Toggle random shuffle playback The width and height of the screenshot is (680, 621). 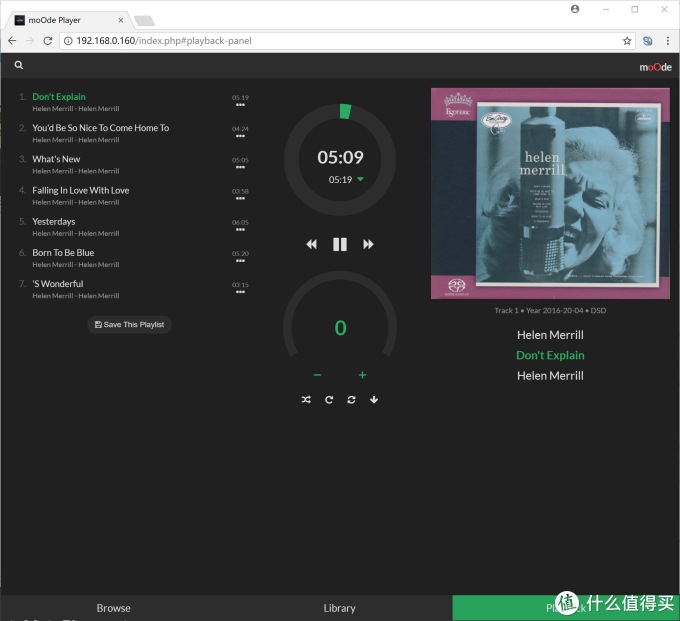[306, 400]
